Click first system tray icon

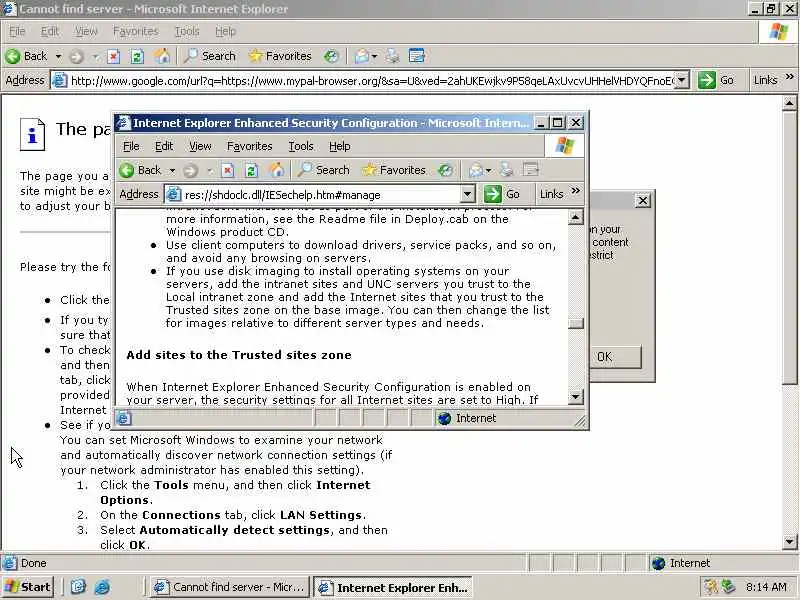pos(710,587)
